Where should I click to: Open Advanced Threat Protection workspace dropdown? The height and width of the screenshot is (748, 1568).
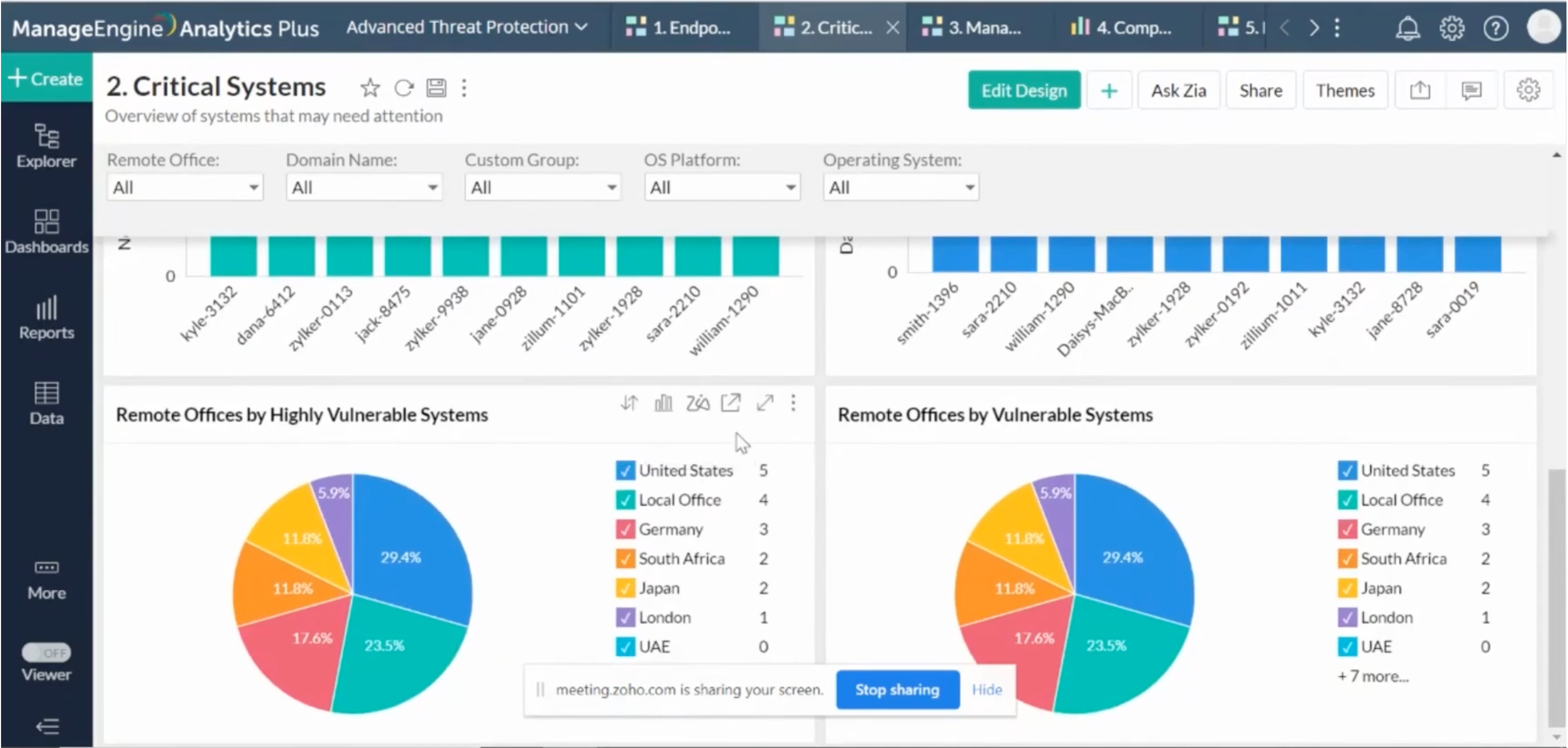tap(467, 28)
